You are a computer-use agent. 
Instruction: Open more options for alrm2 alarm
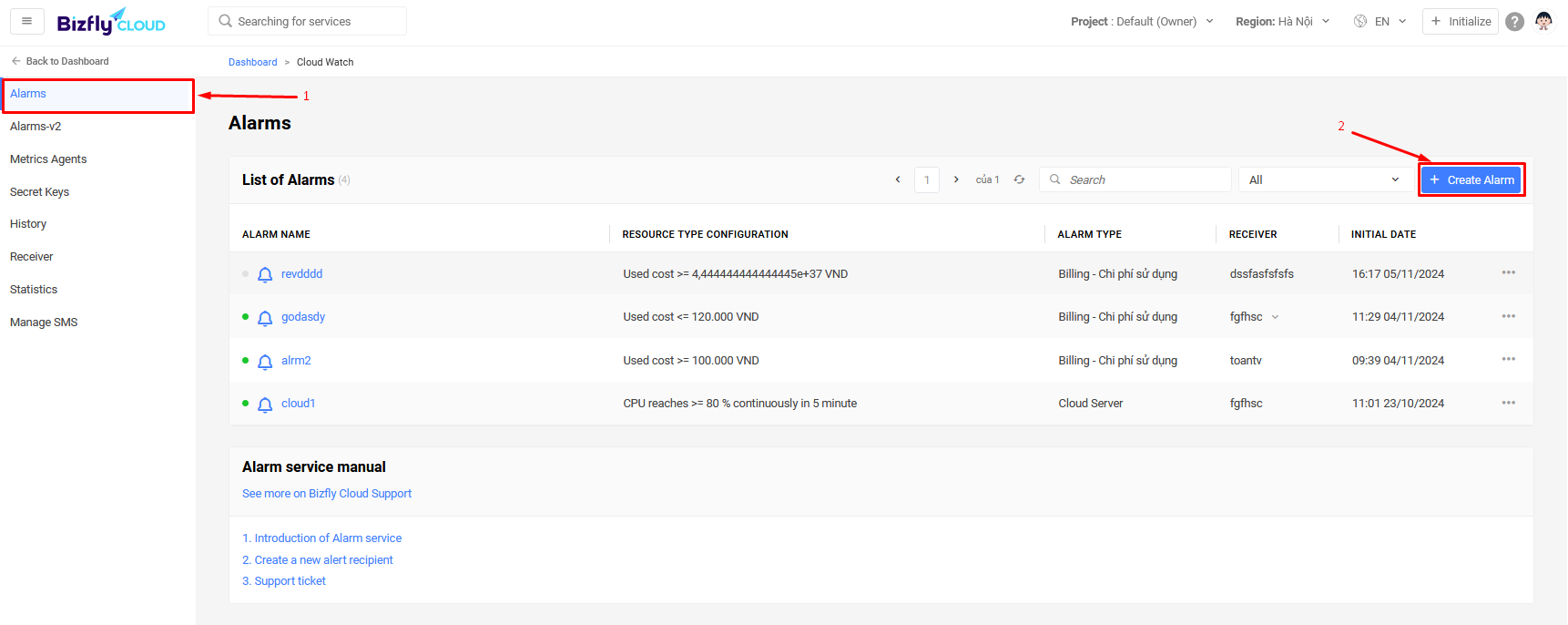pyautogui.click(x=1509, y=359)
